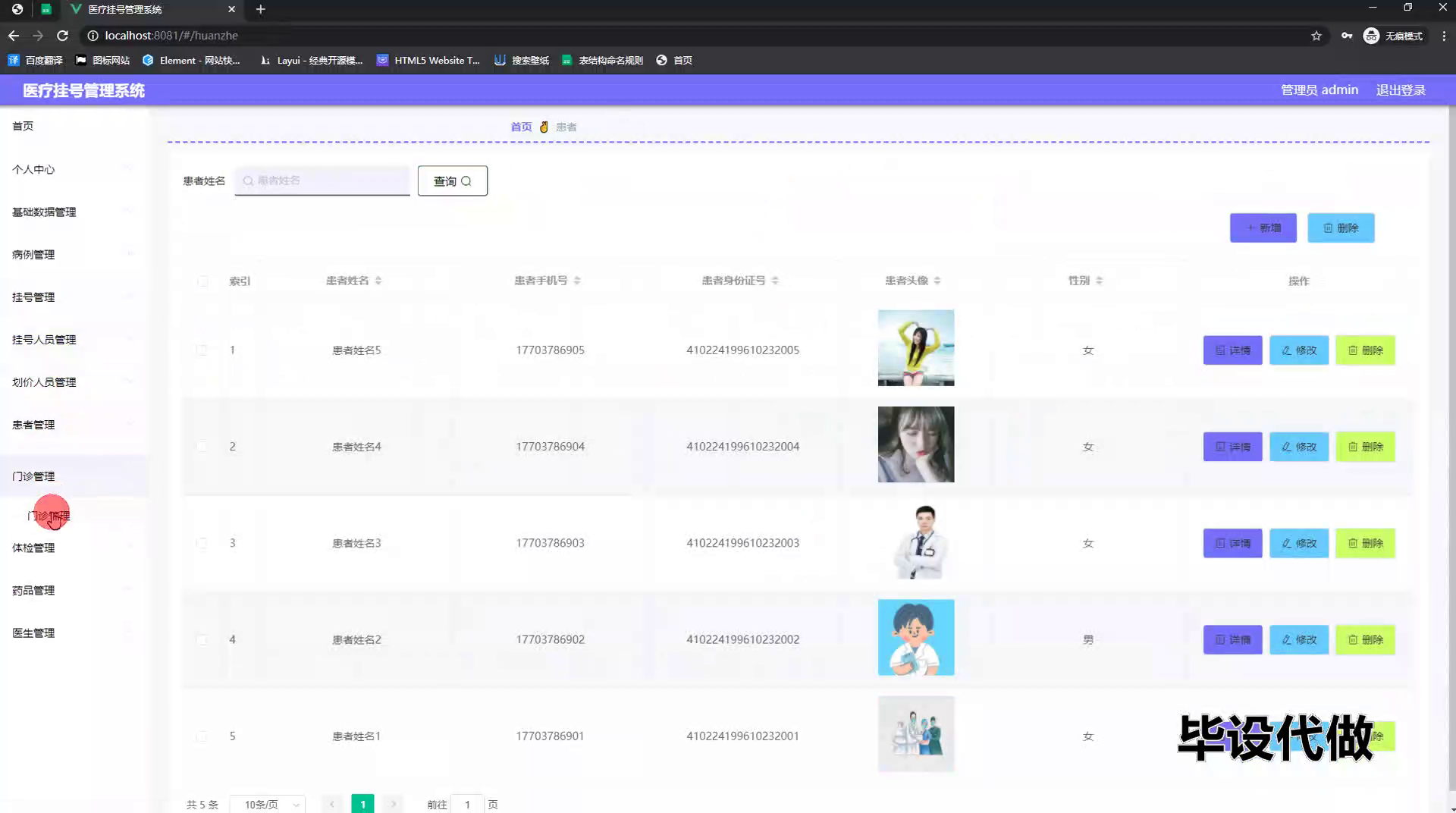The height and width of the screenshot is (813, 1456).
Task: Check row checkbox for 患者姓名5
Action: [x=202, y=350]
